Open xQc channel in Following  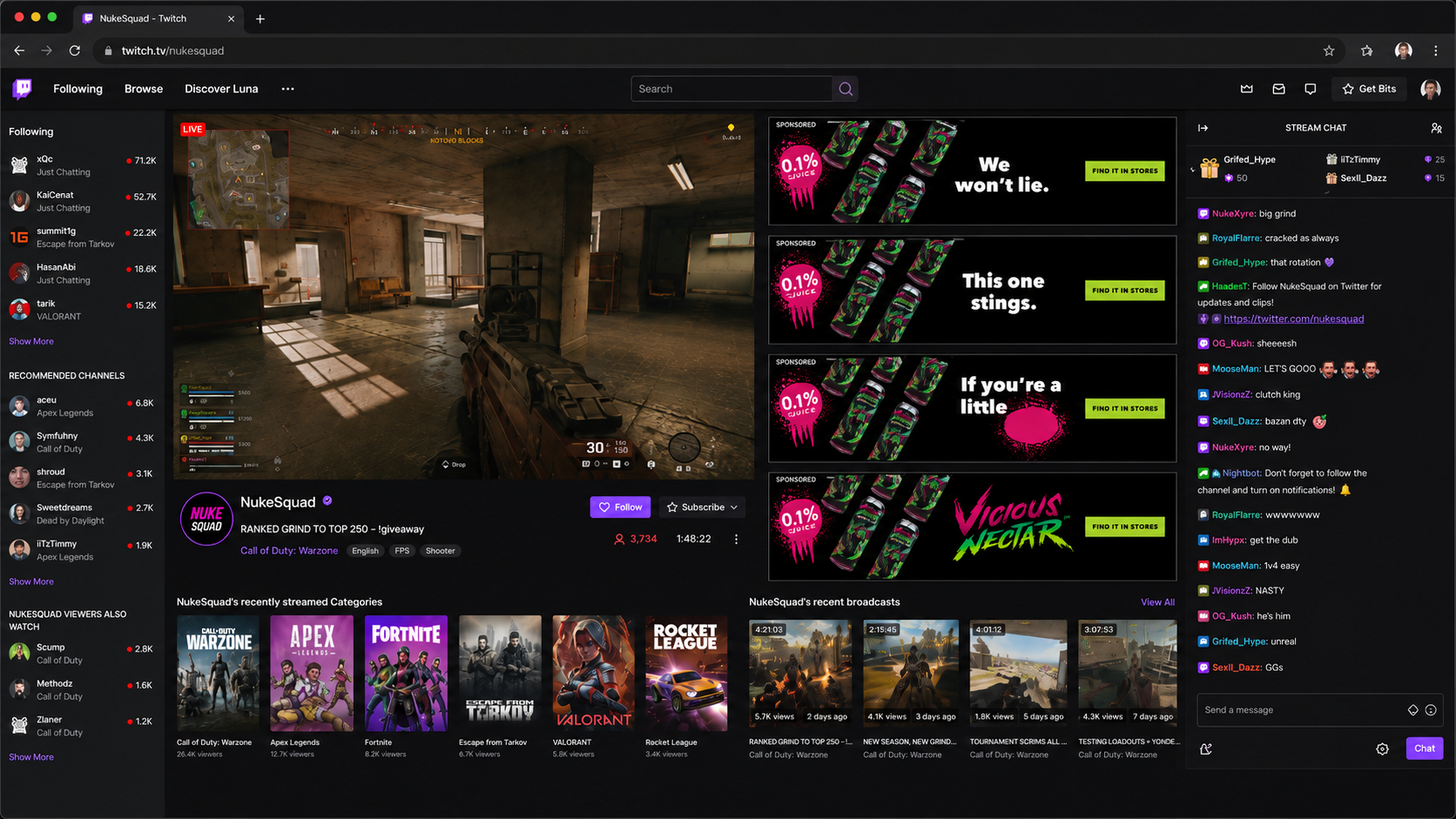83,165
